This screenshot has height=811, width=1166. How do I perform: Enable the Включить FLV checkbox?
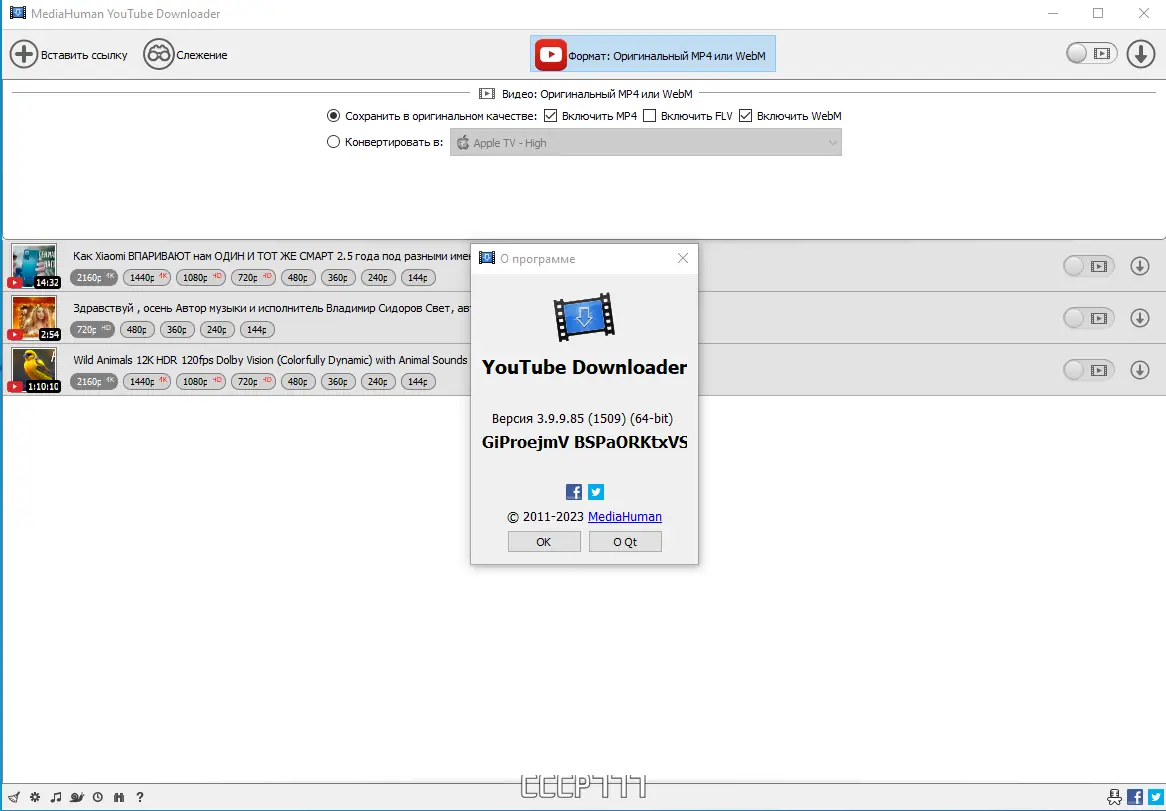pyautogui.click(x=651, y=115)
